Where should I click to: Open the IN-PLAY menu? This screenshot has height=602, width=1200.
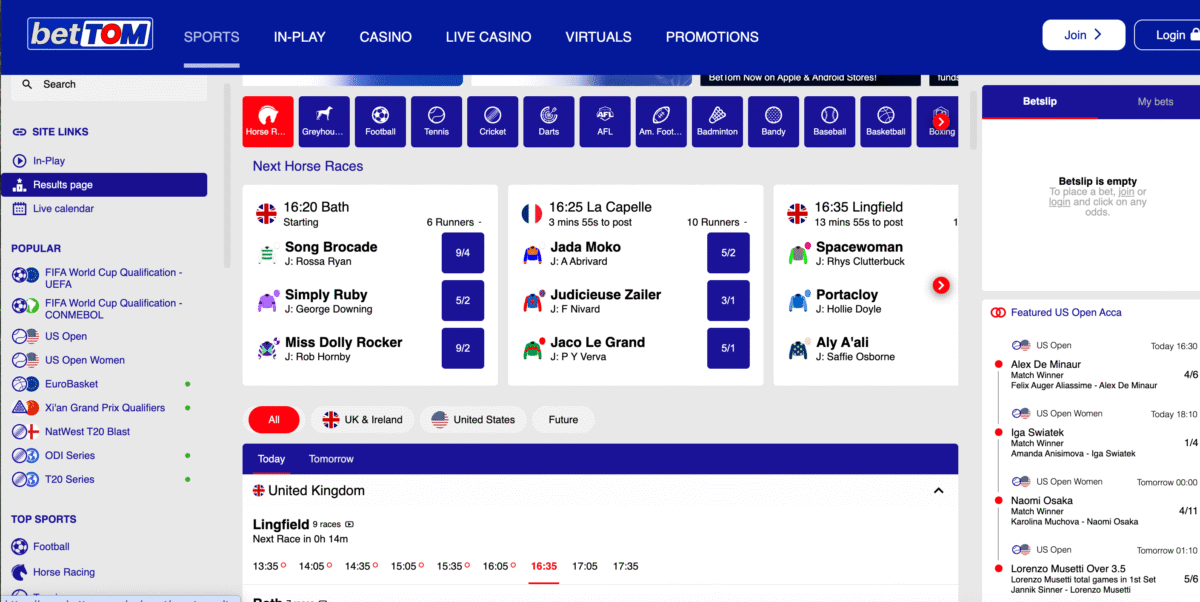coord(300,37)
